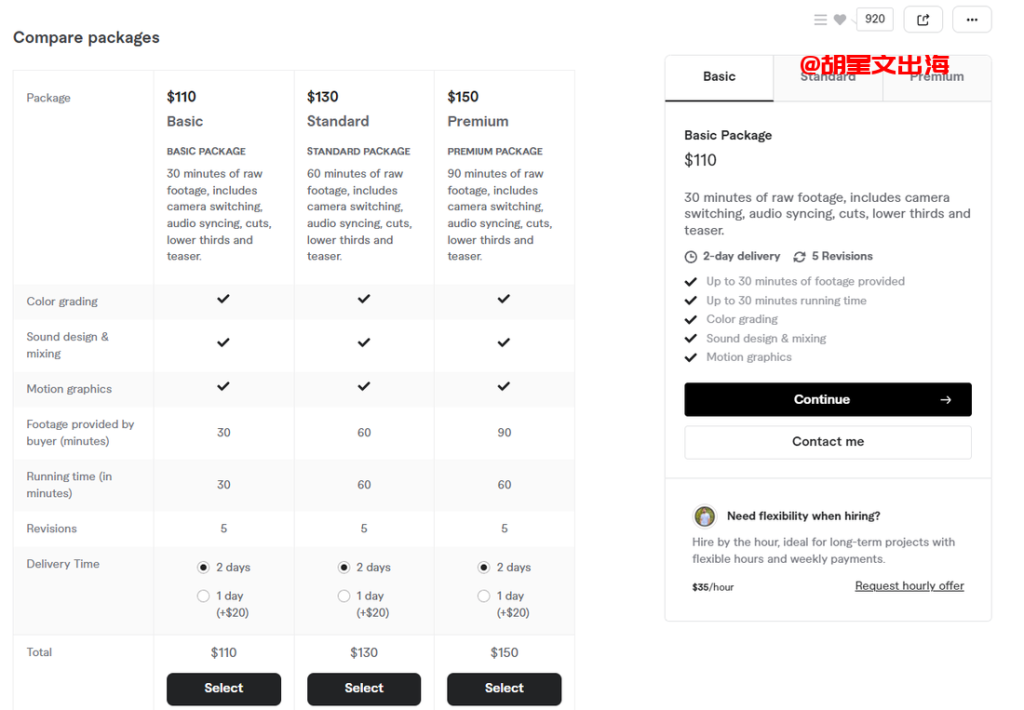Viewport: 1024px width, 710px height.
Task: Click the Contact me button
Action: [827, 442]
